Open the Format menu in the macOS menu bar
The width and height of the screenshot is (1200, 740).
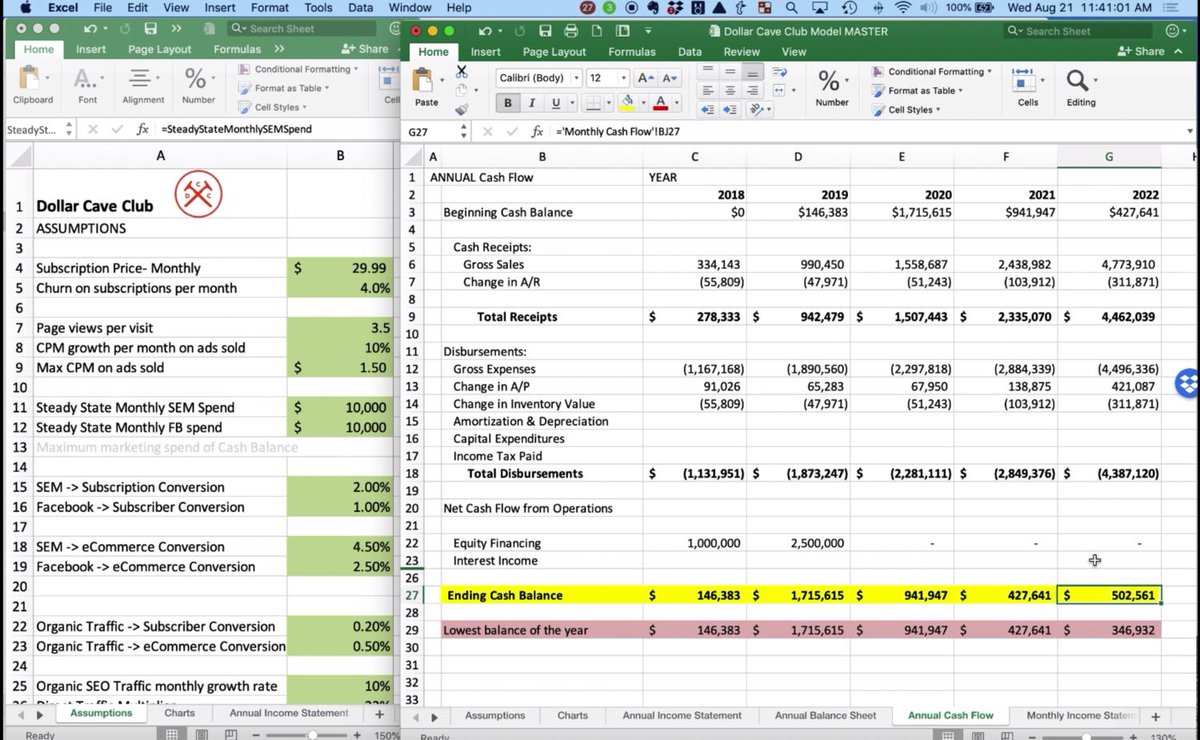(x=269, y=7)
